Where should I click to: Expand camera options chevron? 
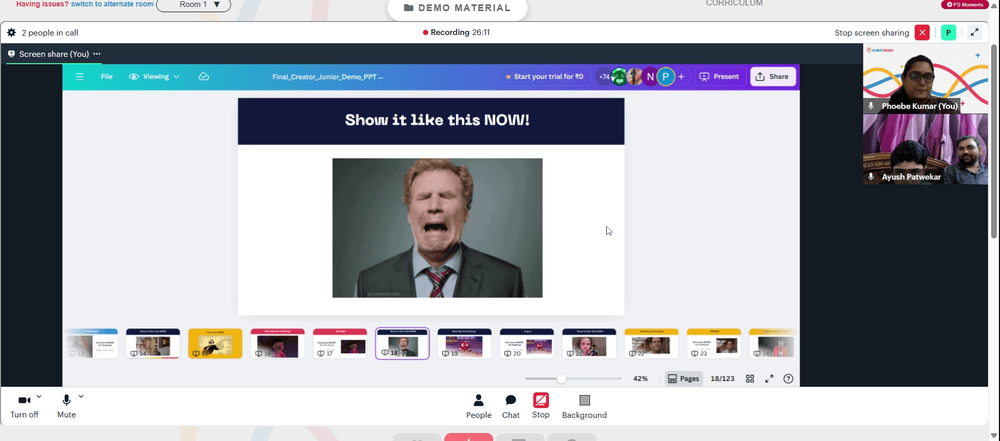pos(39,396)
